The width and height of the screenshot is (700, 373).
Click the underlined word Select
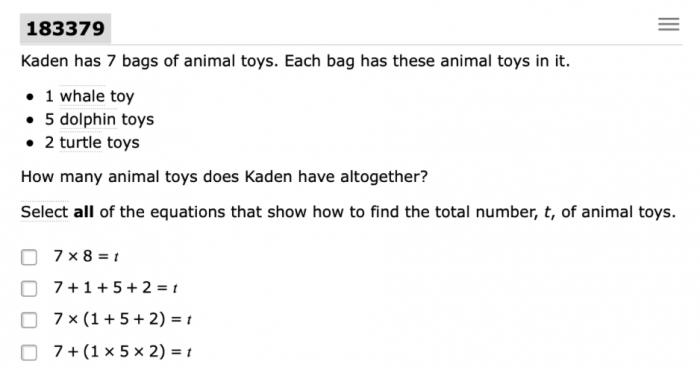(x=45, y=211)
